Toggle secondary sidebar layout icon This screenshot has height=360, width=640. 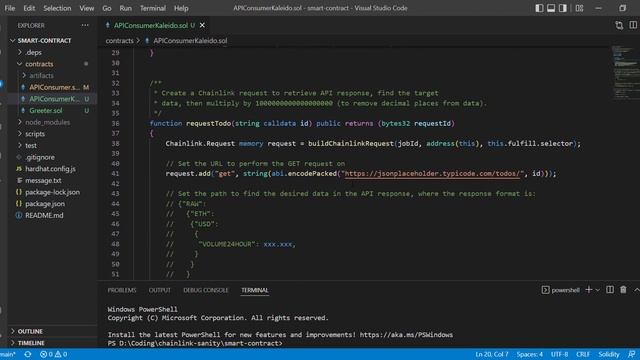pos(563,8)
